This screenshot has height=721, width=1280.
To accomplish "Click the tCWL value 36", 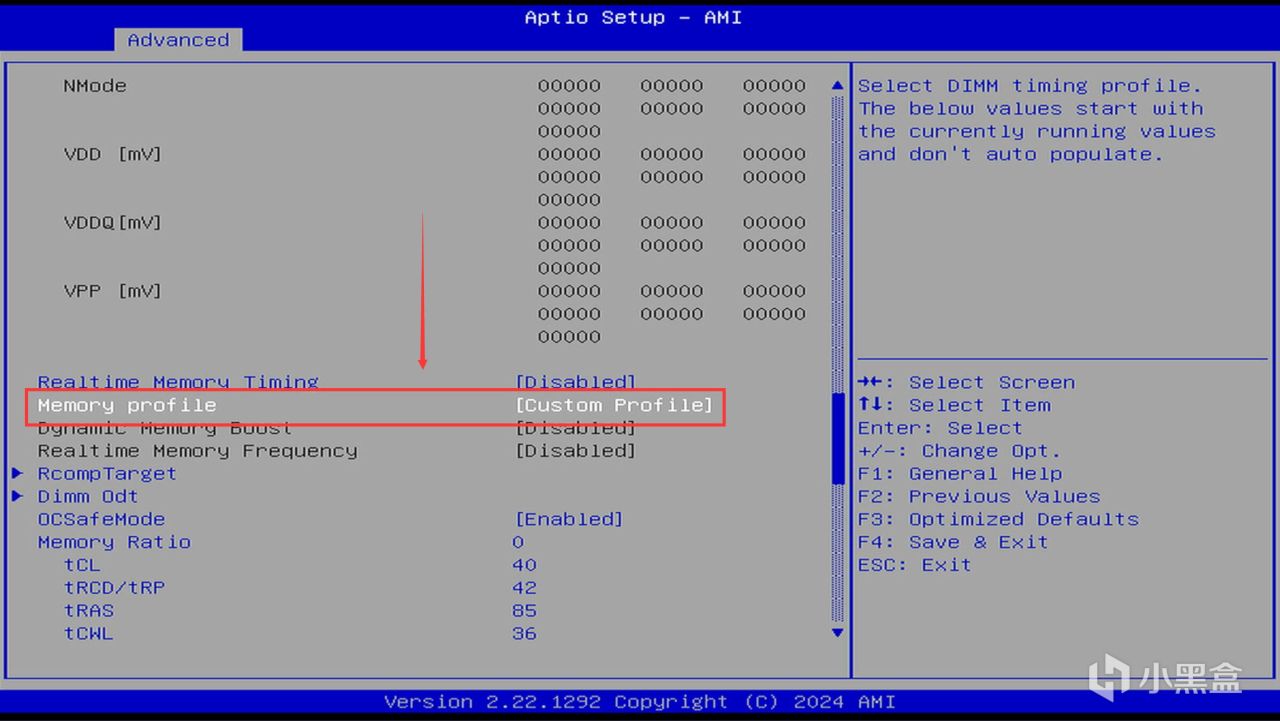I will click(524, 633).
